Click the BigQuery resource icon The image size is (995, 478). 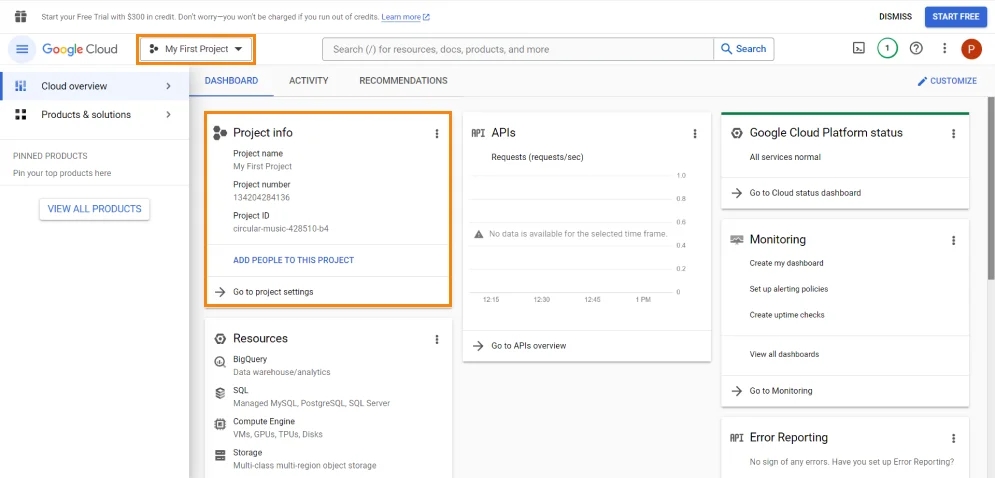pos(220,362)
